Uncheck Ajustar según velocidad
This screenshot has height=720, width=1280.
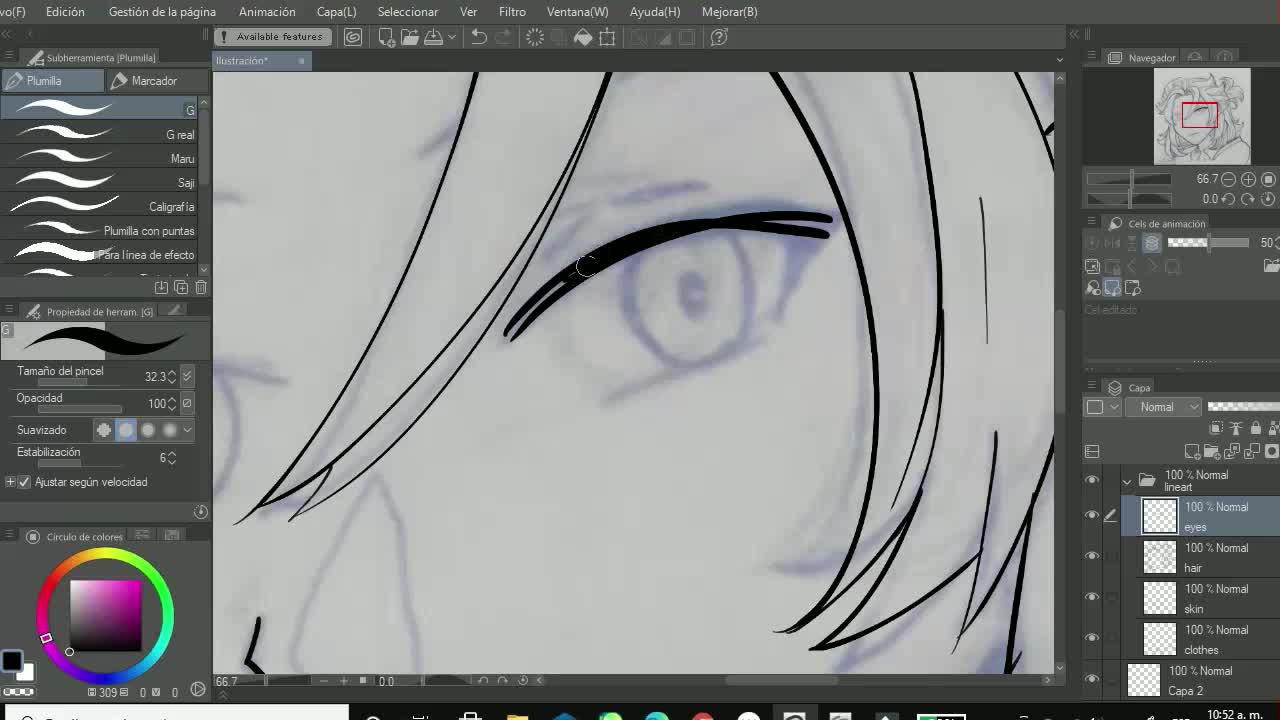pyautogui.click(x=24, y=482)
